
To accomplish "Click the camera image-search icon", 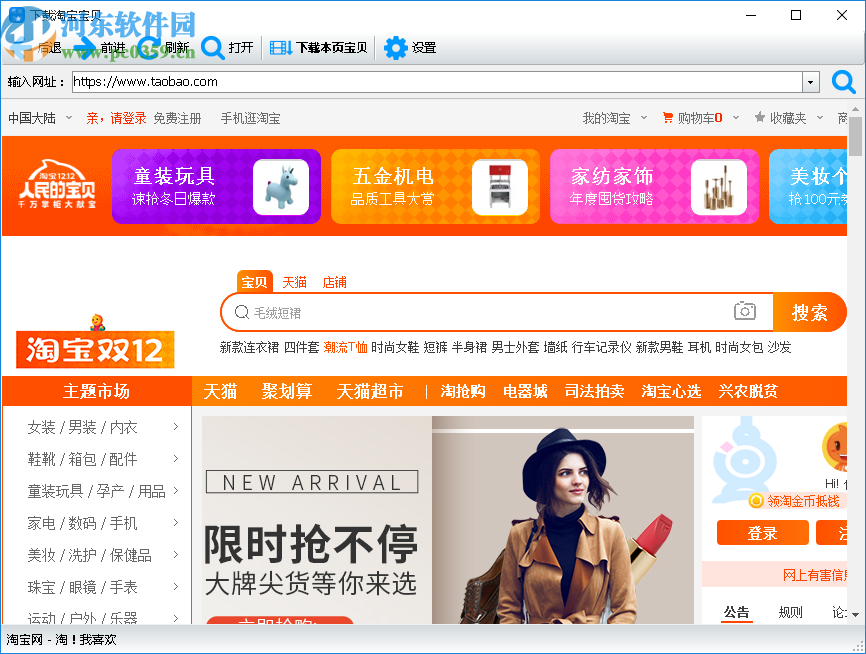I will 744,311.
